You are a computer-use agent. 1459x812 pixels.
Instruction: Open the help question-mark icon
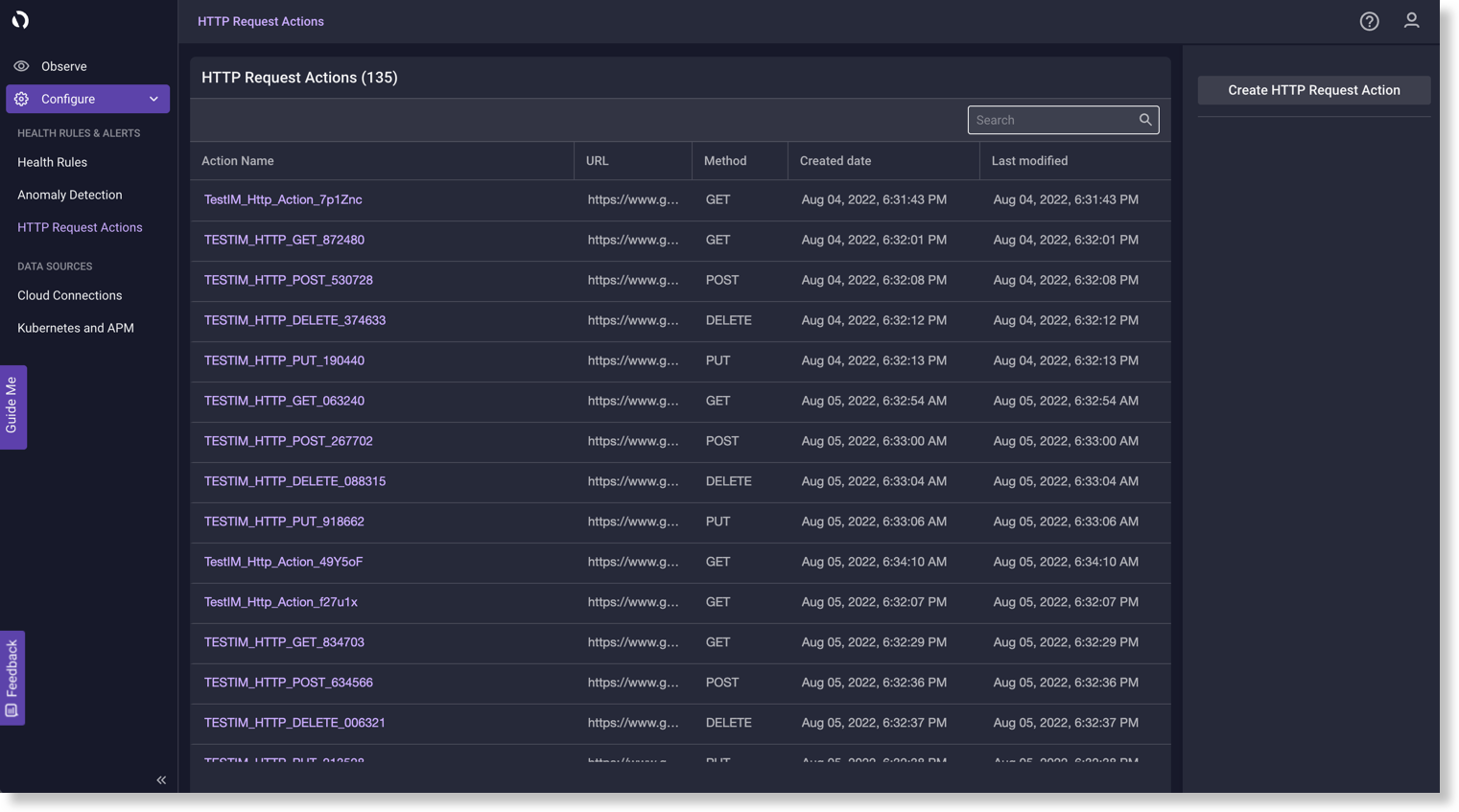point(1369,21)
